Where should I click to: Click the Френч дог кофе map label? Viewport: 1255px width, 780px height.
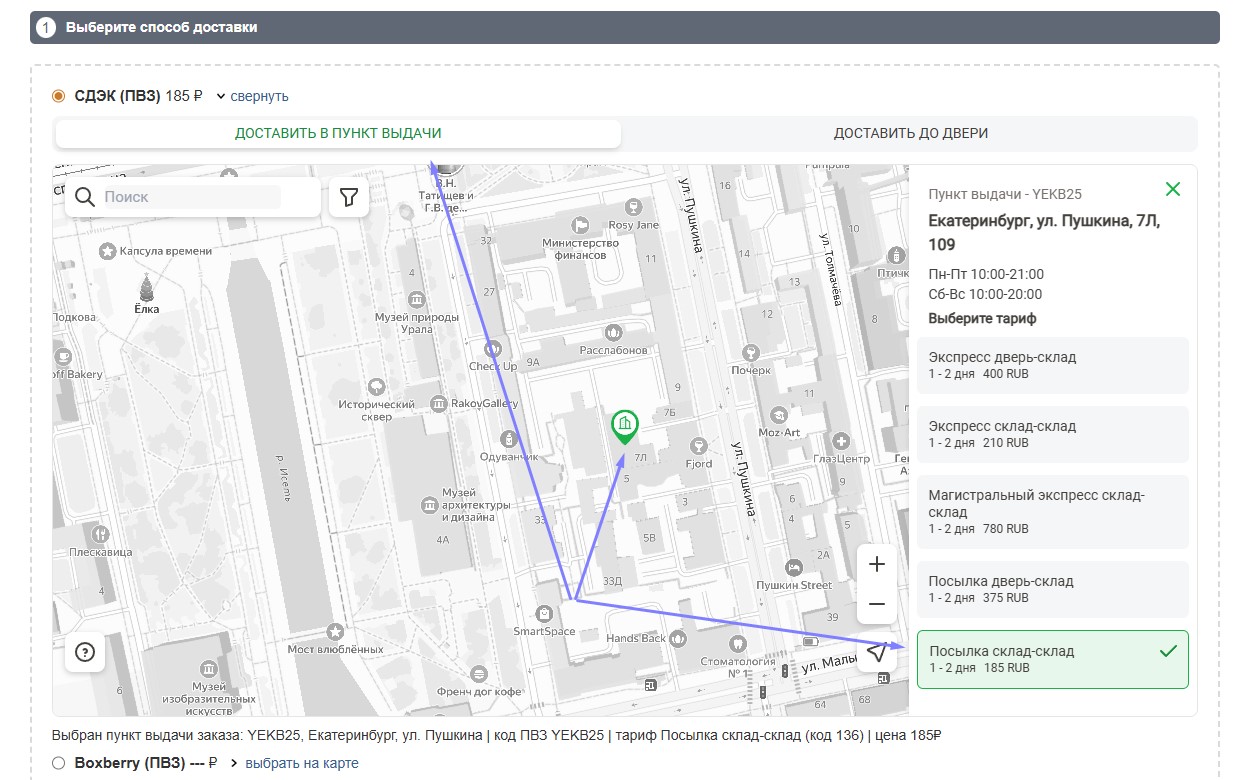(x=480, y=691)
